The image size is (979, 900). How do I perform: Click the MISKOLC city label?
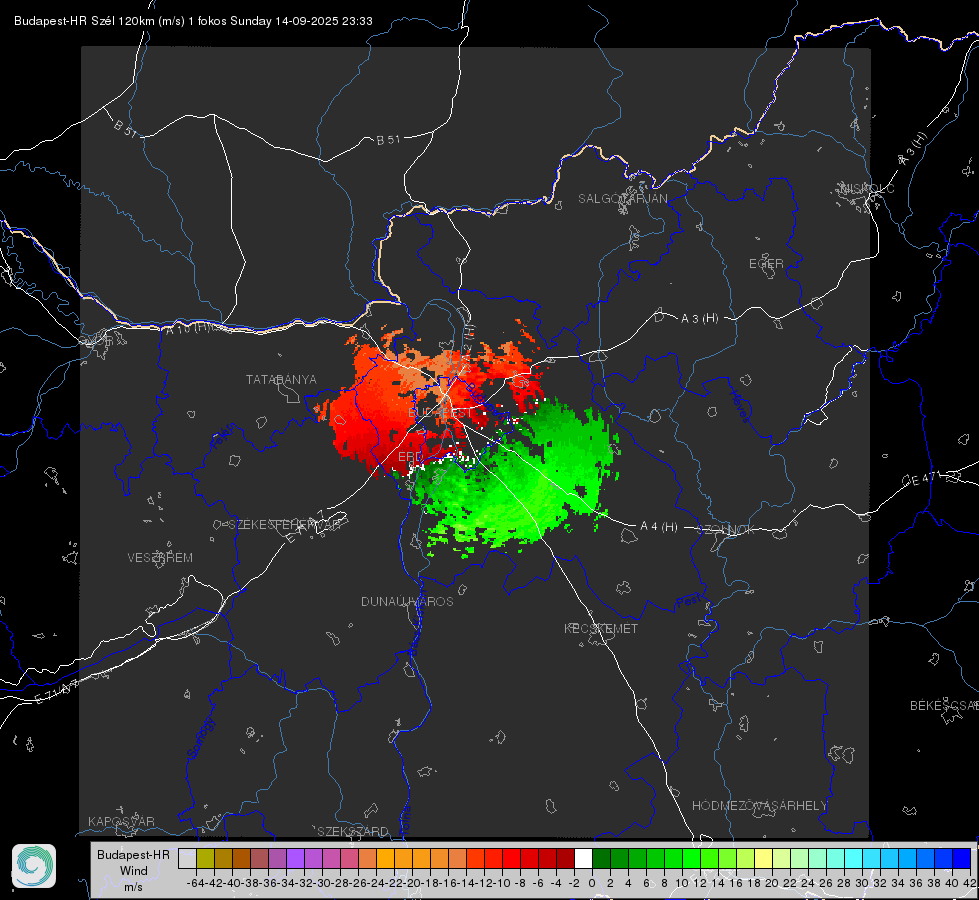867,188
